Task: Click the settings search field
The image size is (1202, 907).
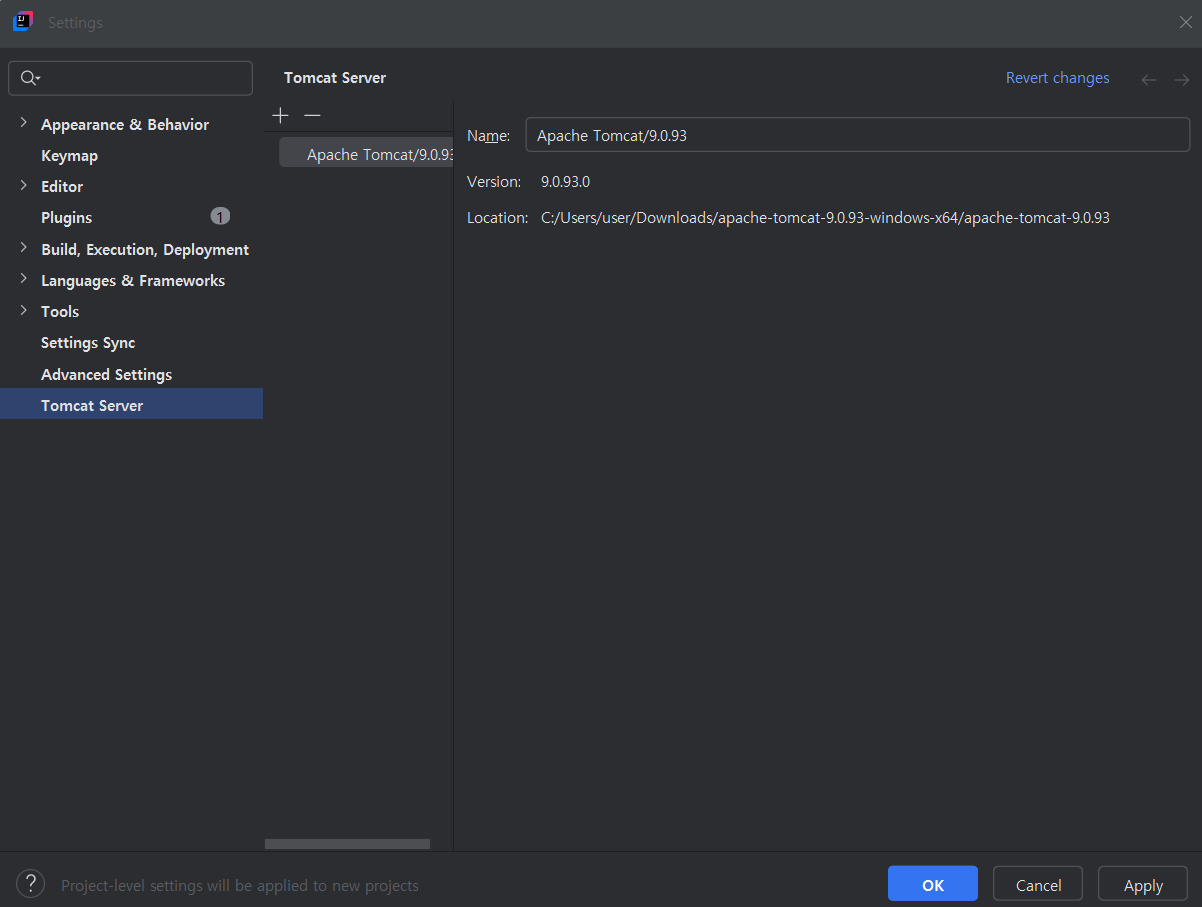Action: (130, 78)
